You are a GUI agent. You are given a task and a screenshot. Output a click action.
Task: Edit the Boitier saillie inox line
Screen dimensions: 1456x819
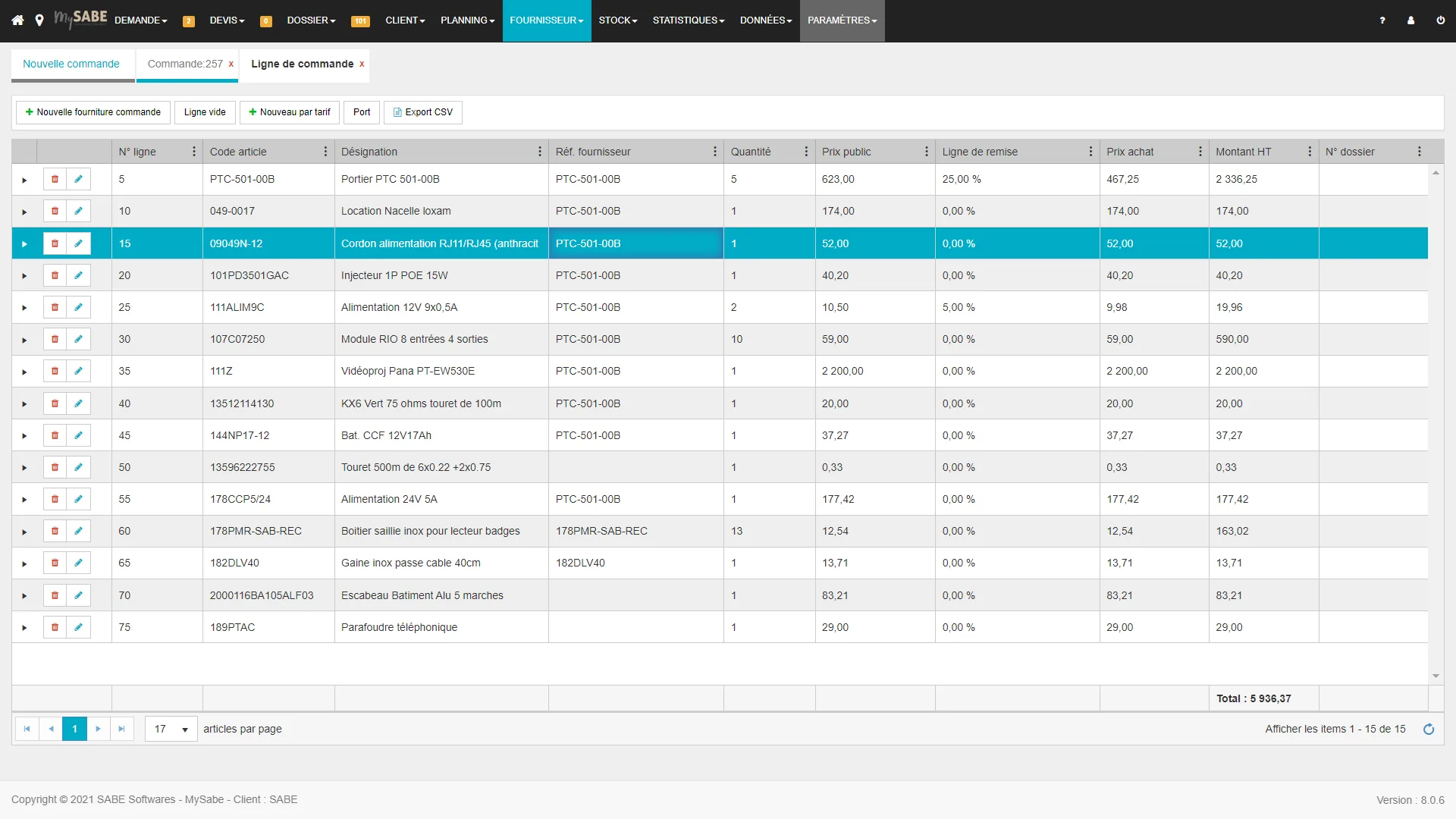(x=78, y=531)
